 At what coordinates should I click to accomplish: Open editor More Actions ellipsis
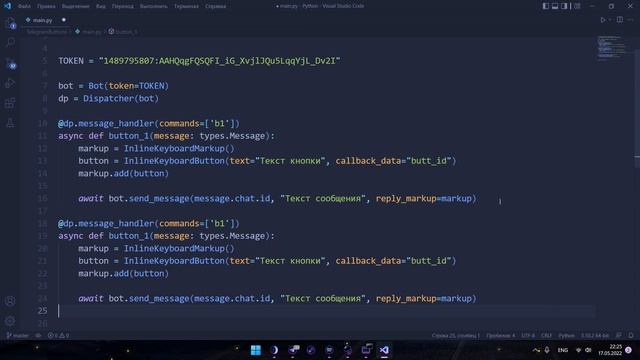[632, 20]
